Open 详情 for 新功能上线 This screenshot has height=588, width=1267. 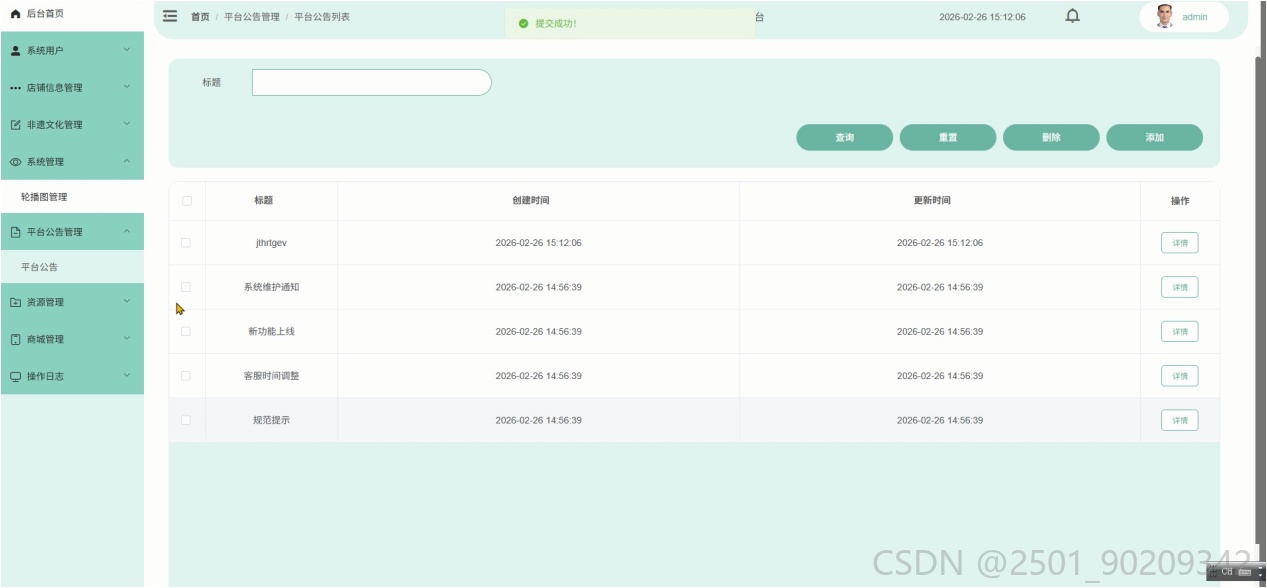tap(1180, 332)
